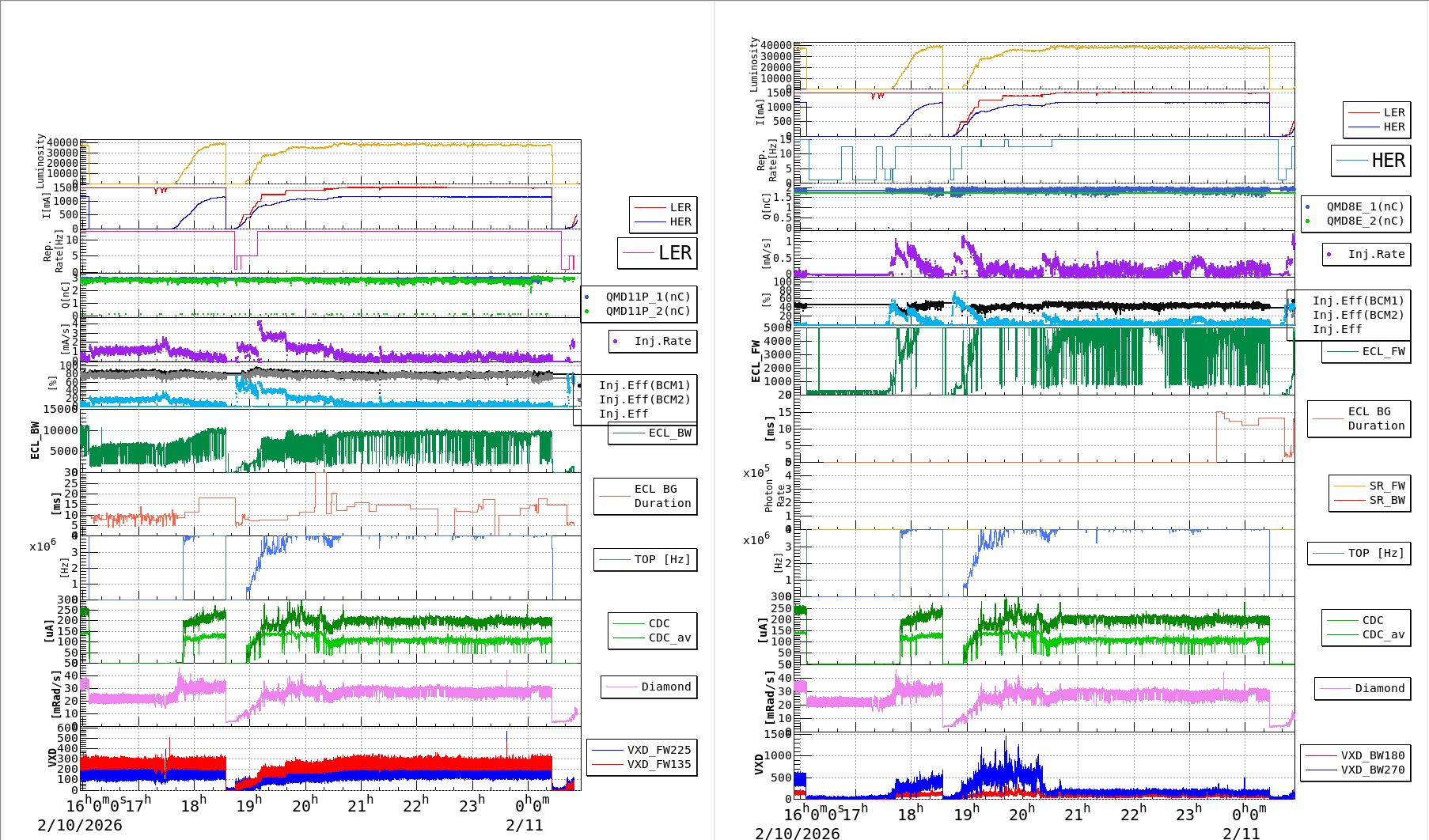Click the large LER legend box in left plot
The width and height of the screenshot is (1429, 840).
658,253
